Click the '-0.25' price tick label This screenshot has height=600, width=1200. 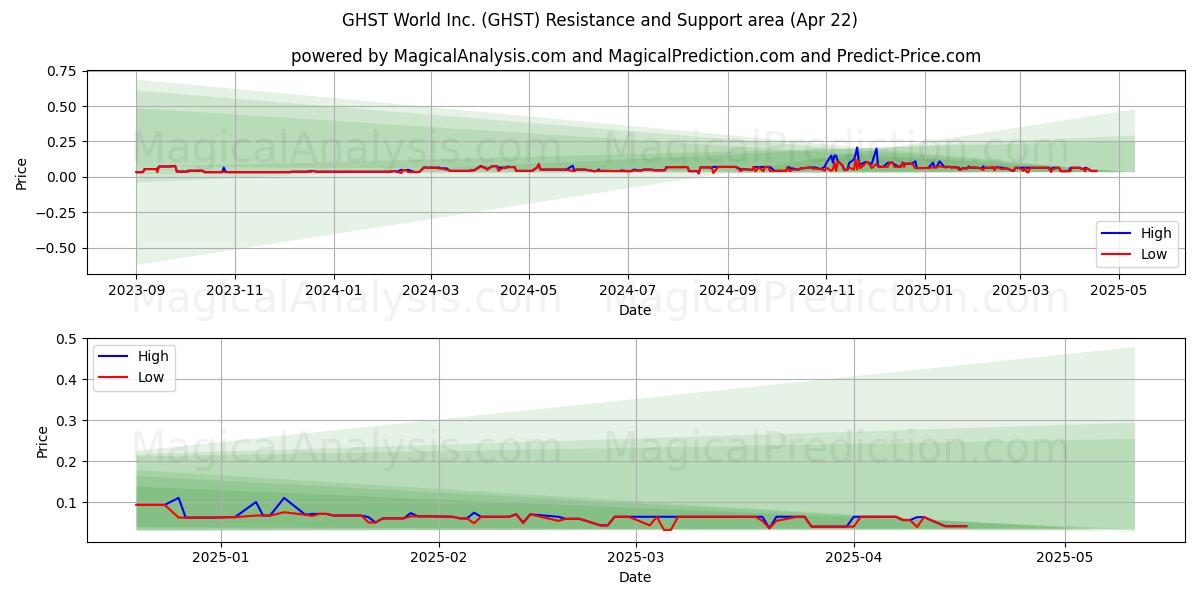pos(56,213)
